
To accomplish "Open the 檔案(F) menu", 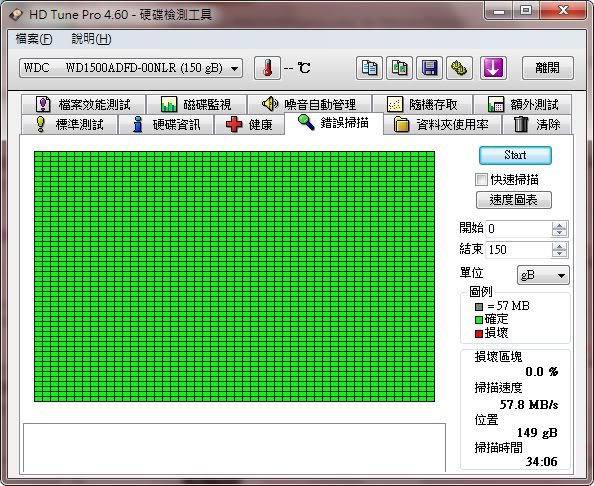I will (34, 39).
